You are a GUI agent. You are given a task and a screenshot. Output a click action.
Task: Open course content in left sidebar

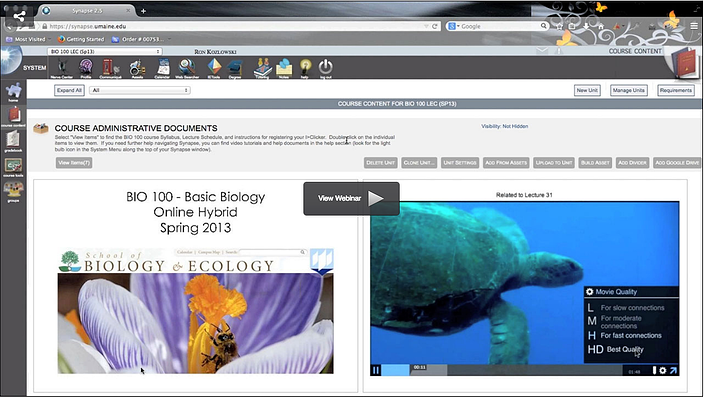coord(13,117)
